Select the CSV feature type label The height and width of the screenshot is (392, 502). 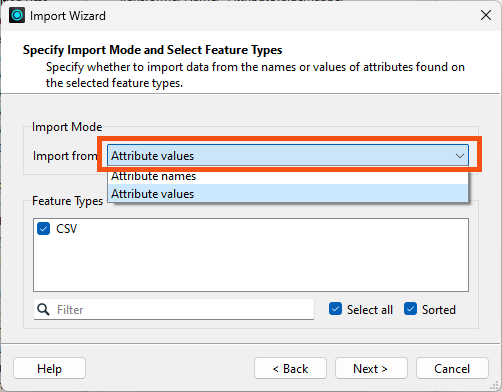(66, 229)
